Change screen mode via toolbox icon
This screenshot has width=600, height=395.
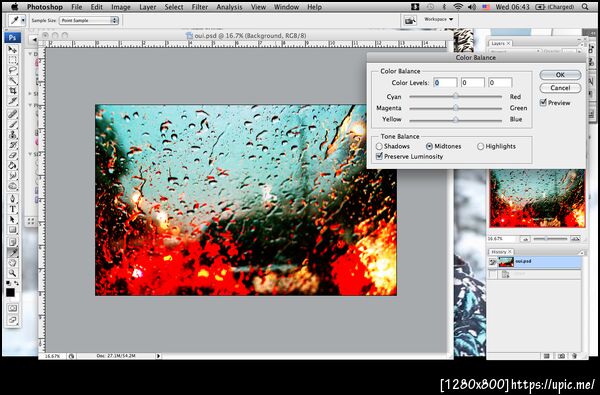pyautogui.click(x=13, y=320)
